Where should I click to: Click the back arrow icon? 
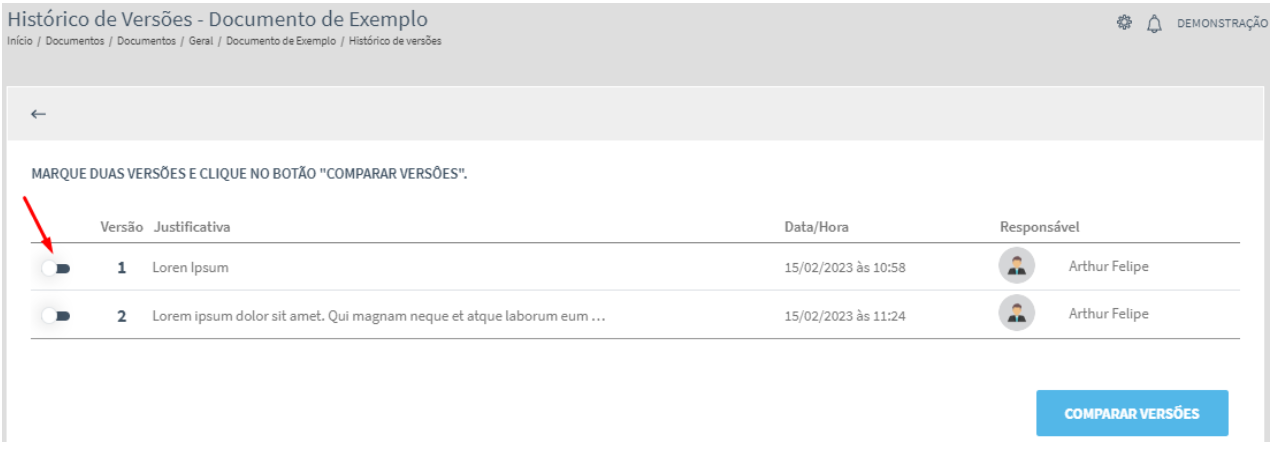click(x=39, y=114)
